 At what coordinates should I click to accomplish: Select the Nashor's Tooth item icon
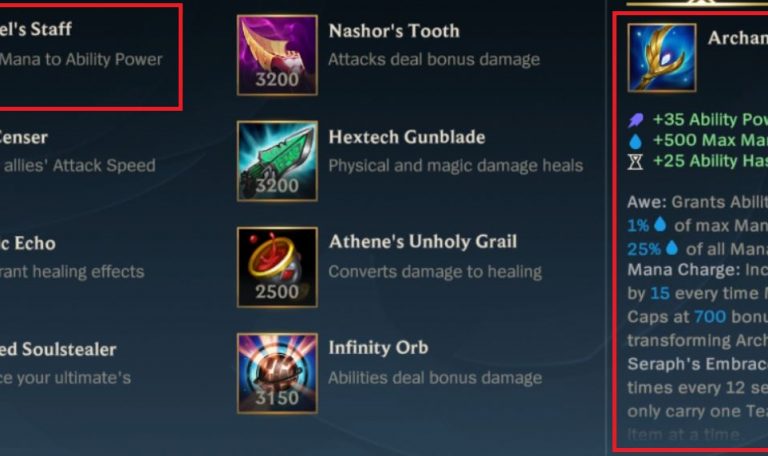[277, 55]
